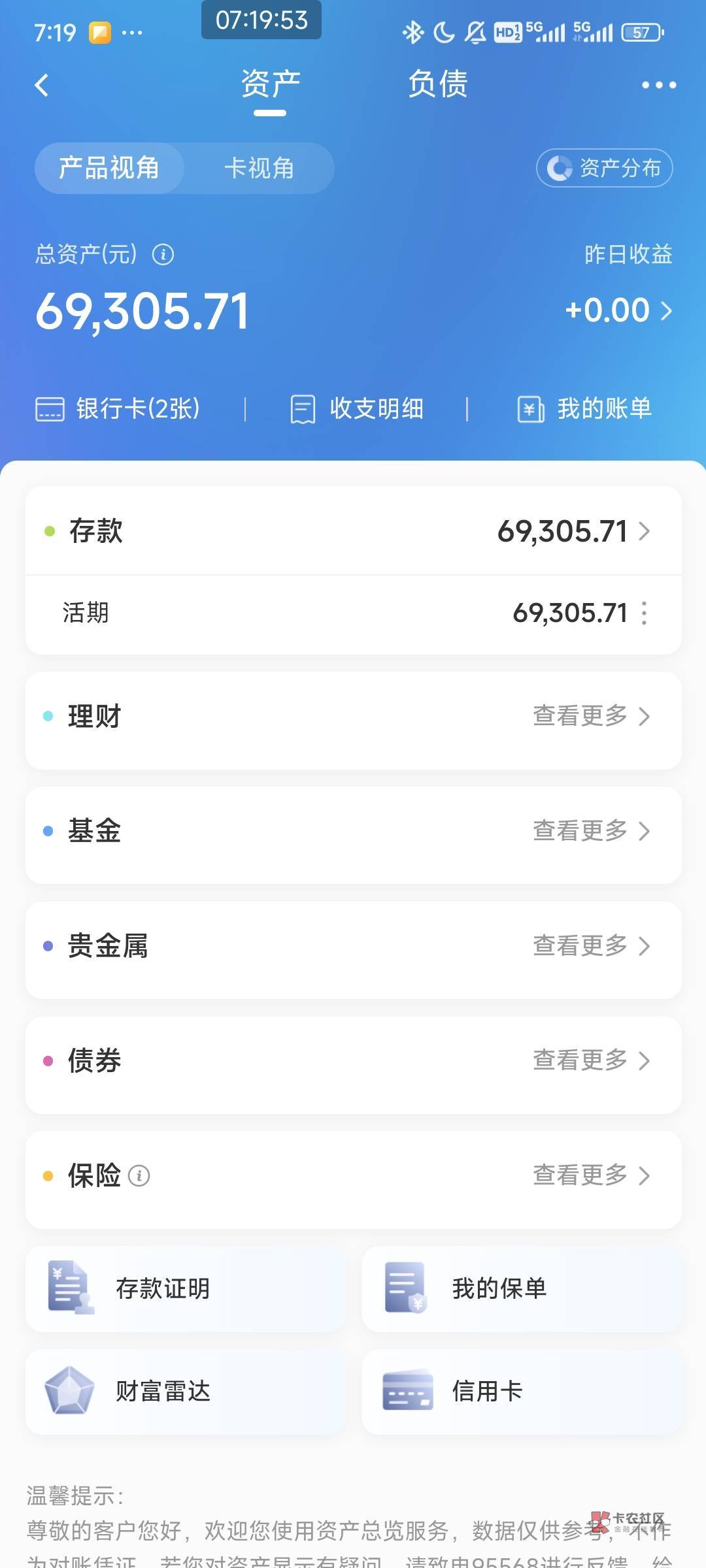Screen dimensions: 706x1568
Task: Open 我的账单 bill icon
Action: [530, 410]
